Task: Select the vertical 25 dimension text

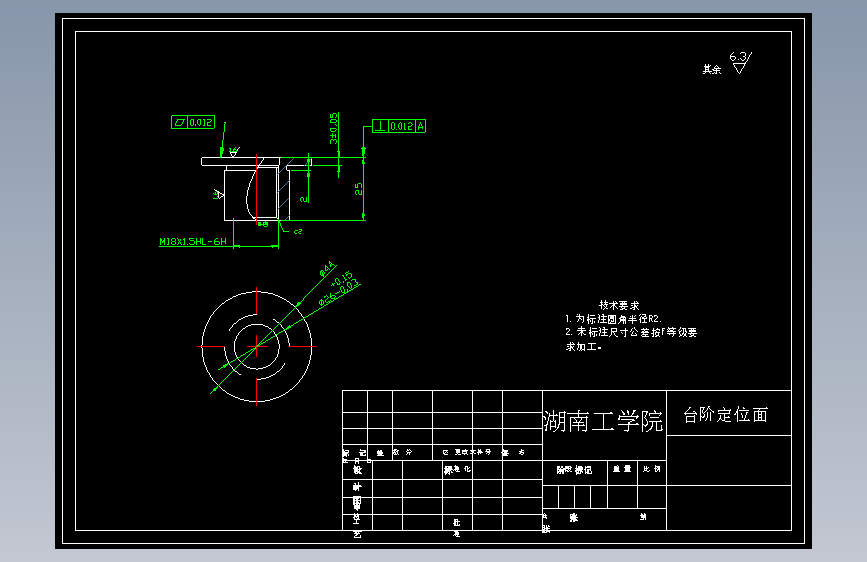Action: point(359,189)
